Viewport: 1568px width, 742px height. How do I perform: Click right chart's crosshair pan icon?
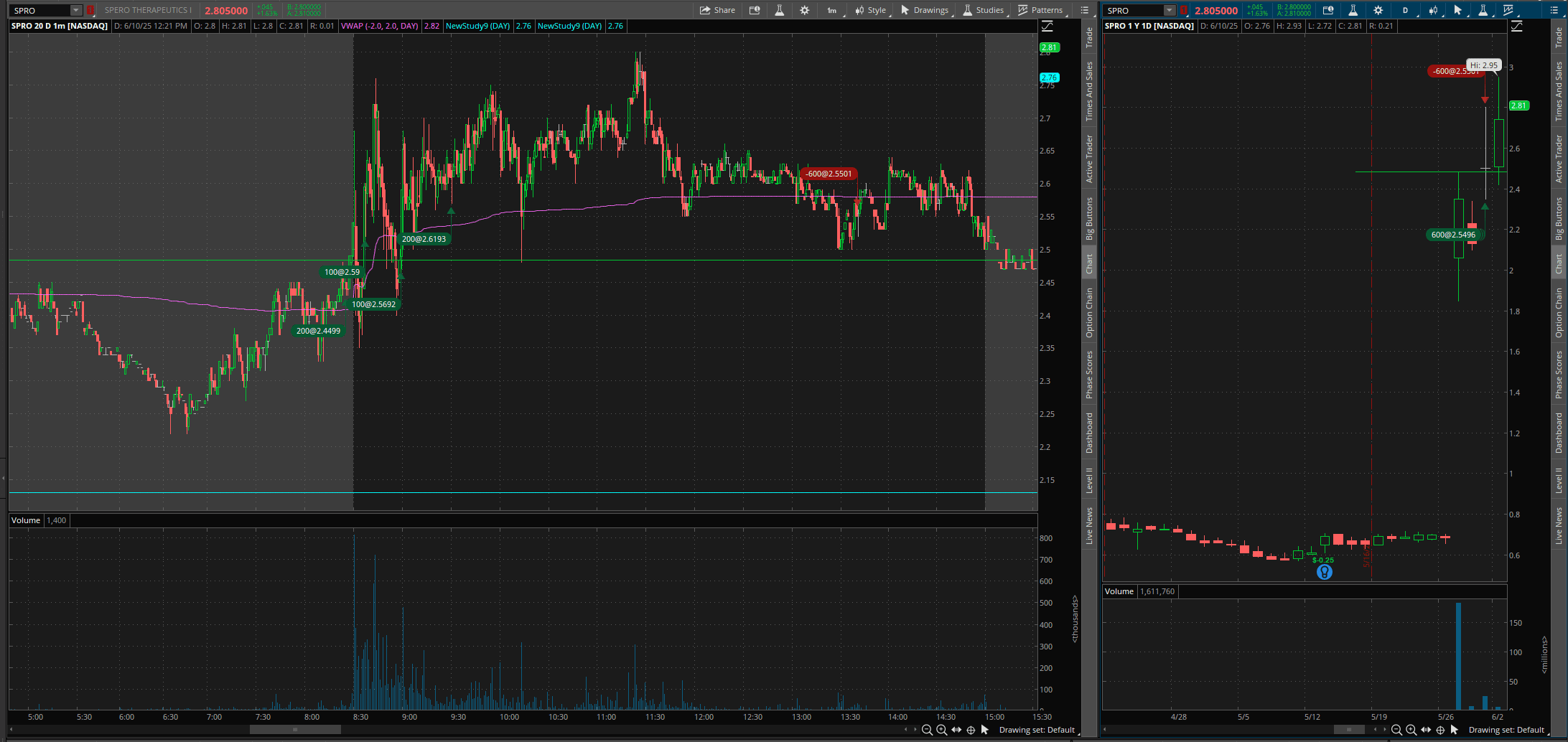coord(1440,730)
